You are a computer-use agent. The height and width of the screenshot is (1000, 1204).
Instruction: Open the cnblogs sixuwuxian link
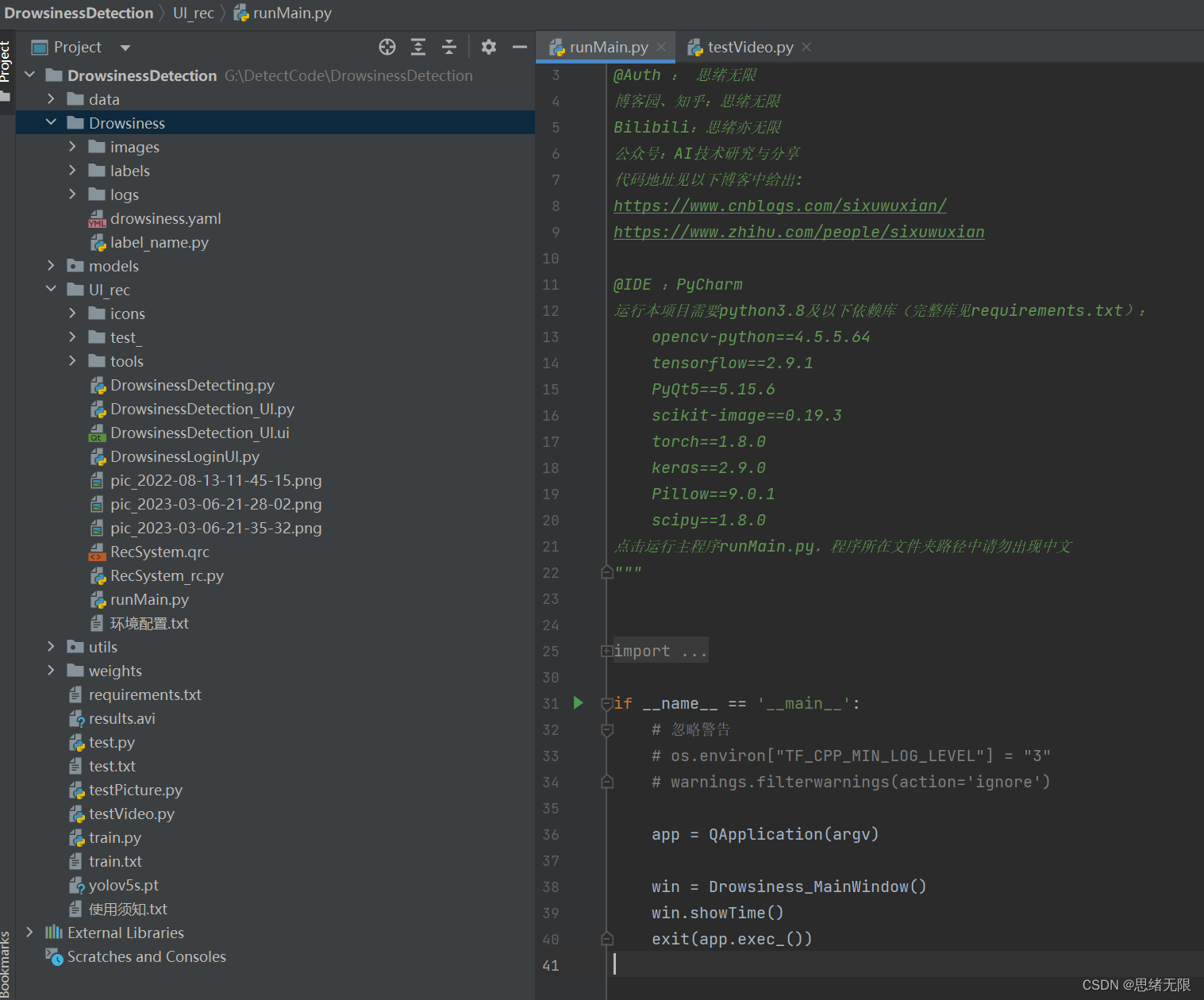(780, 206)
